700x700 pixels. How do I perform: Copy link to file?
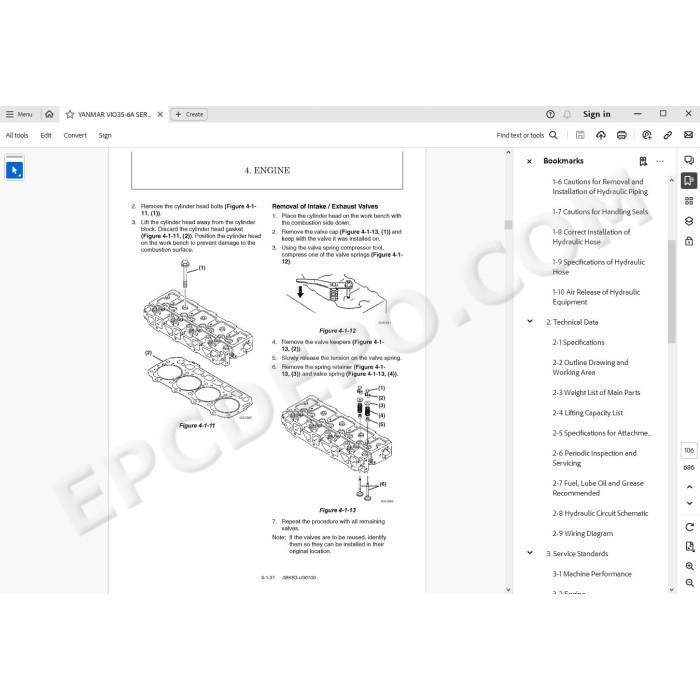tap(667, 135)
